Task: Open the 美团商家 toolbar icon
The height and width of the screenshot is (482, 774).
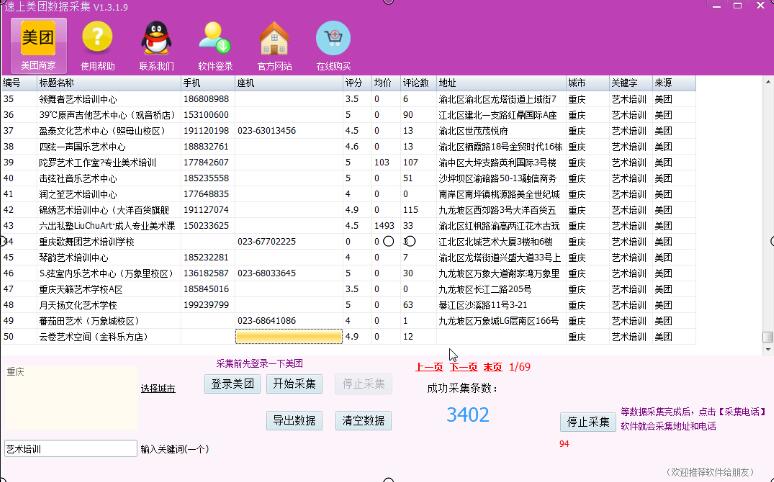Action: point(38,45)
